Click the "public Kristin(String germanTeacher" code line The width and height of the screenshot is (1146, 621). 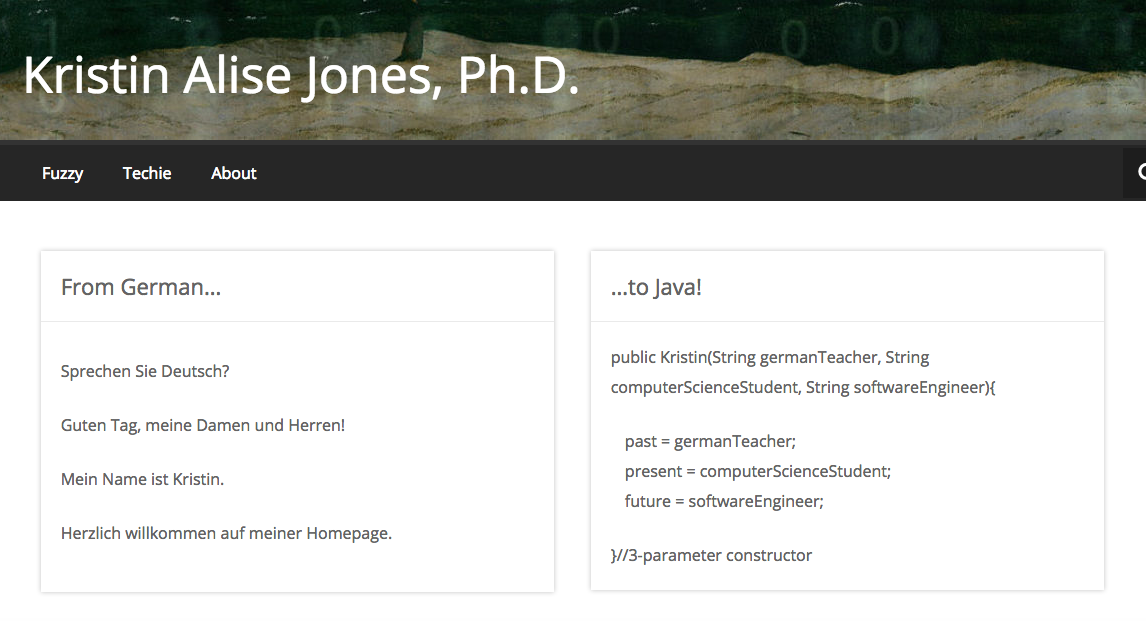[x=770, y=357]
